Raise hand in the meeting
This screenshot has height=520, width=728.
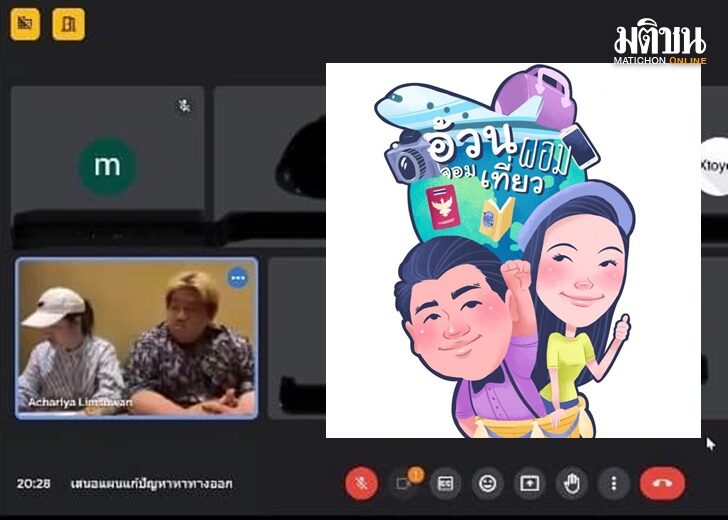point(571,483)
